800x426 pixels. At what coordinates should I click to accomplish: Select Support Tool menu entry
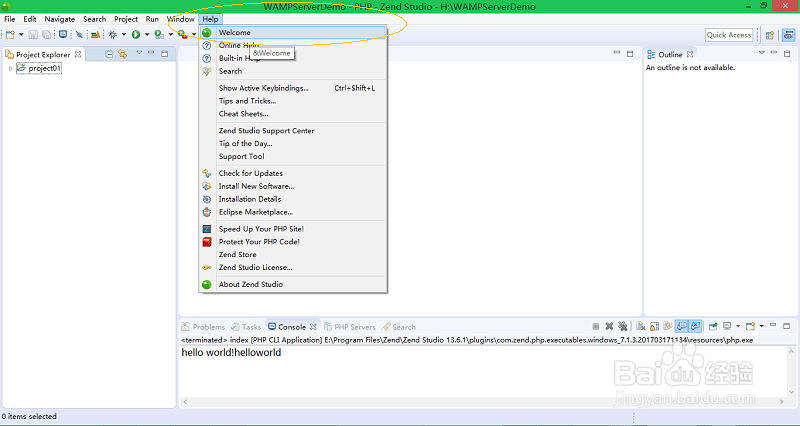(x=293, y=156)
